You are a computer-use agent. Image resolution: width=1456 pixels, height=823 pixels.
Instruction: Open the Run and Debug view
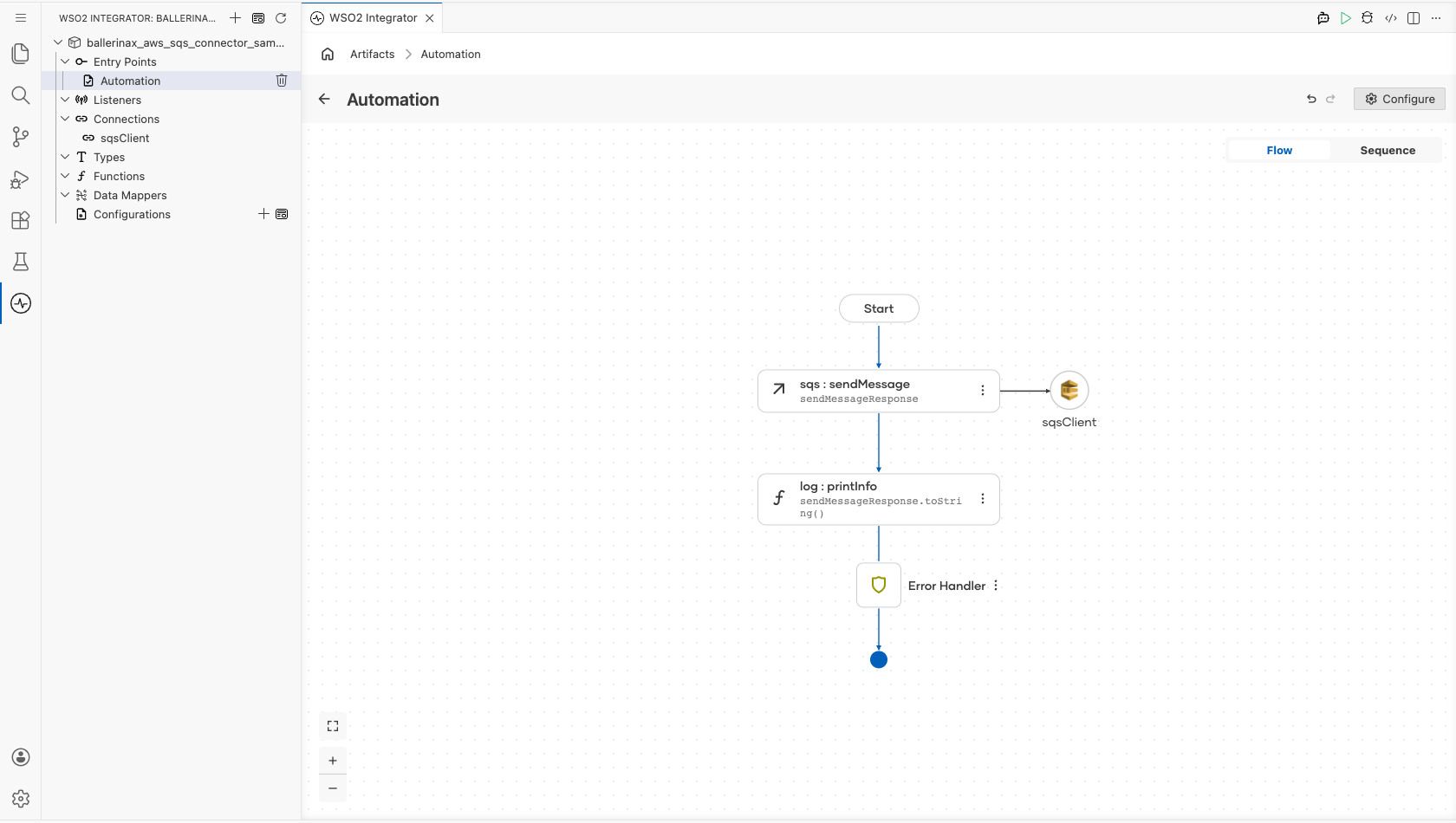[21, 179]
